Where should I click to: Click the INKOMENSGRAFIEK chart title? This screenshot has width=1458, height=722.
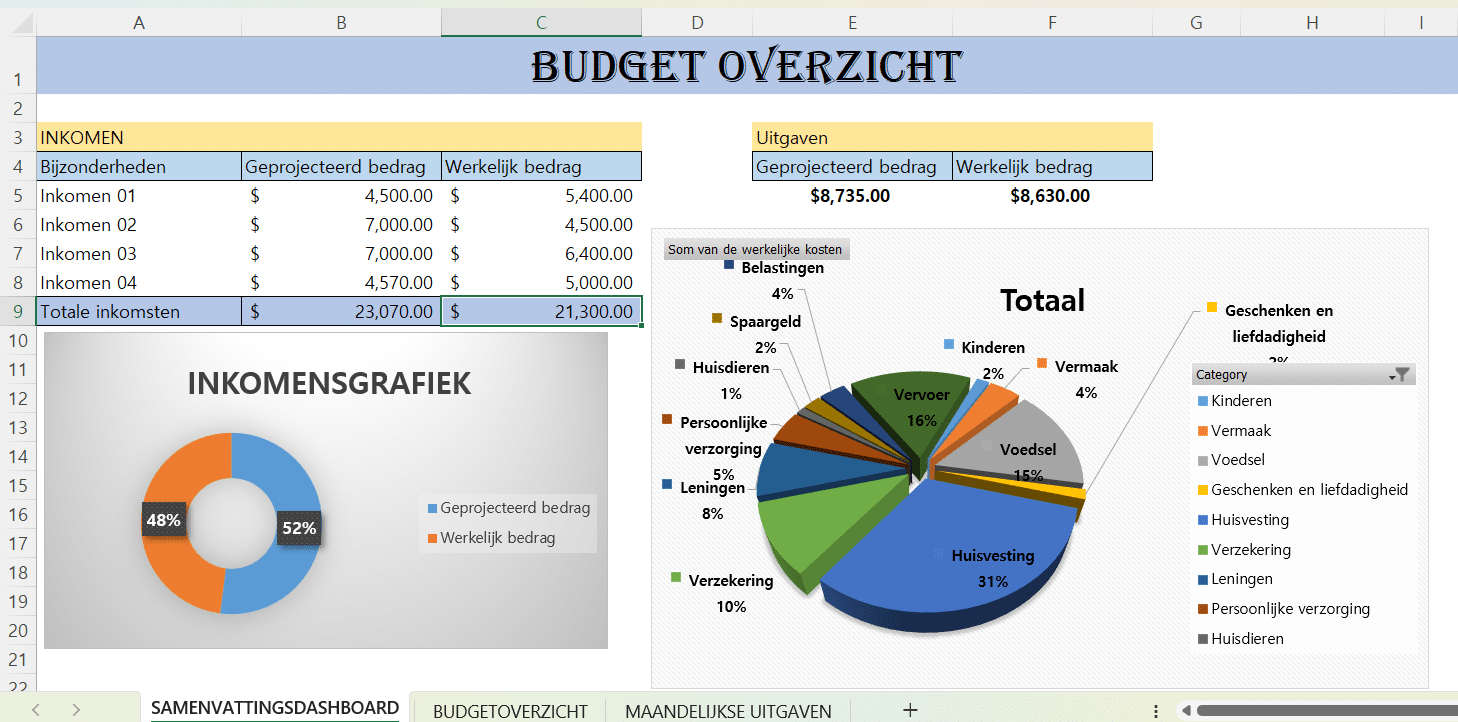[329, 383]
